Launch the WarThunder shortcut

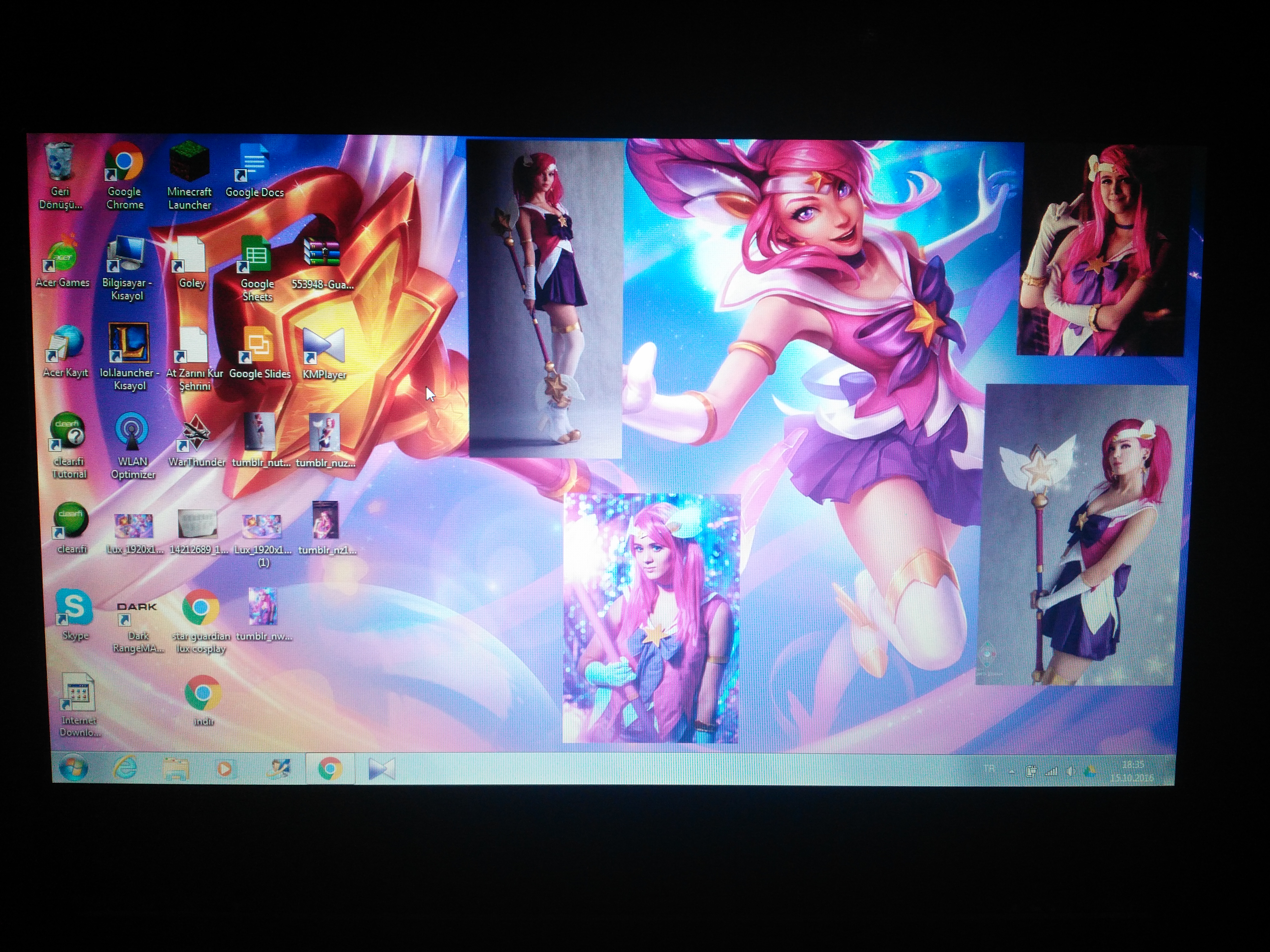196,441
